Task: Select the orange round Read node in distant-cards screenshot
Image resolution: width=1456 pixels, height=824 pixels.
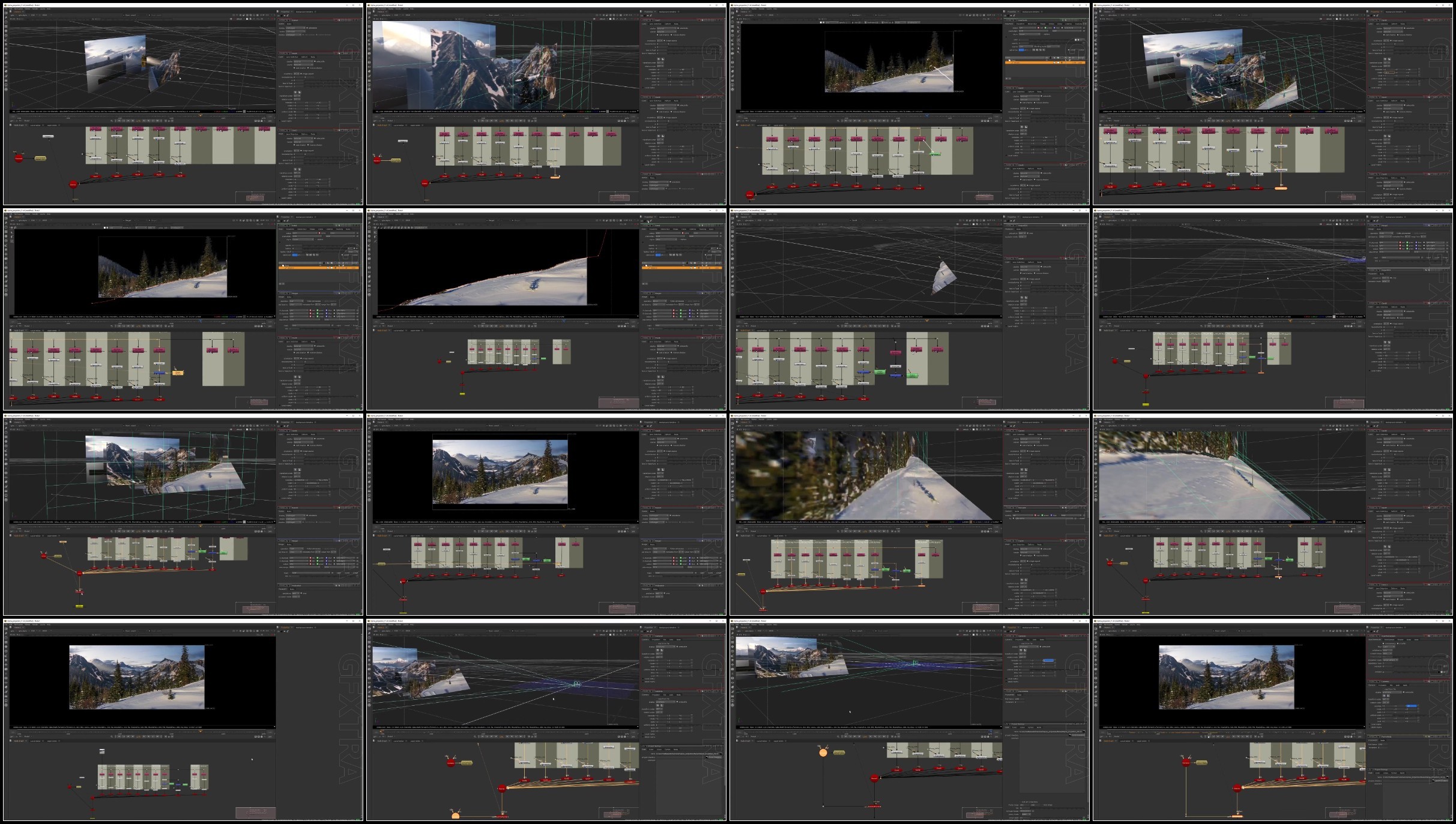Action: (x=823, y=752)
